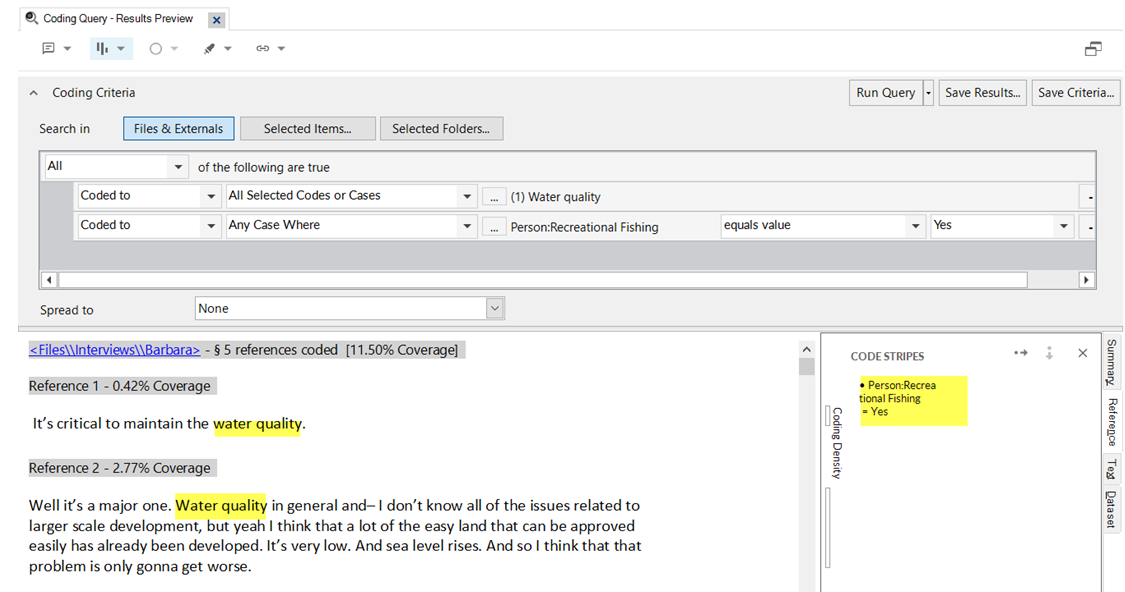This screenshot has height=592, width=1125.
Task: Close the Coding Query Results Preview tab
Action: tap(217, 20)
